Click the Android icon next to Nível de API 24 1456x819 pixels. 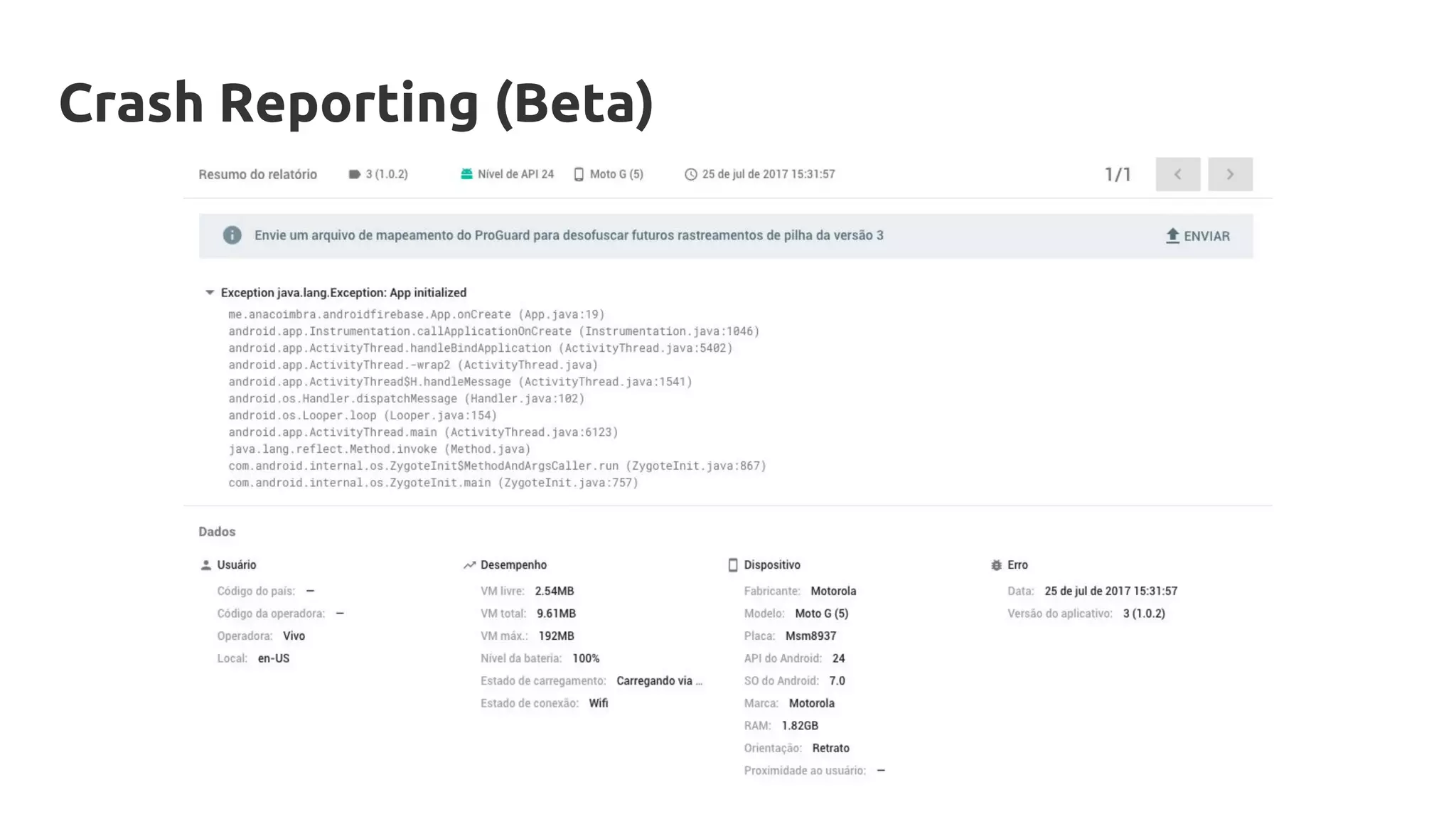pyautogui.click(x=466, y=174)
